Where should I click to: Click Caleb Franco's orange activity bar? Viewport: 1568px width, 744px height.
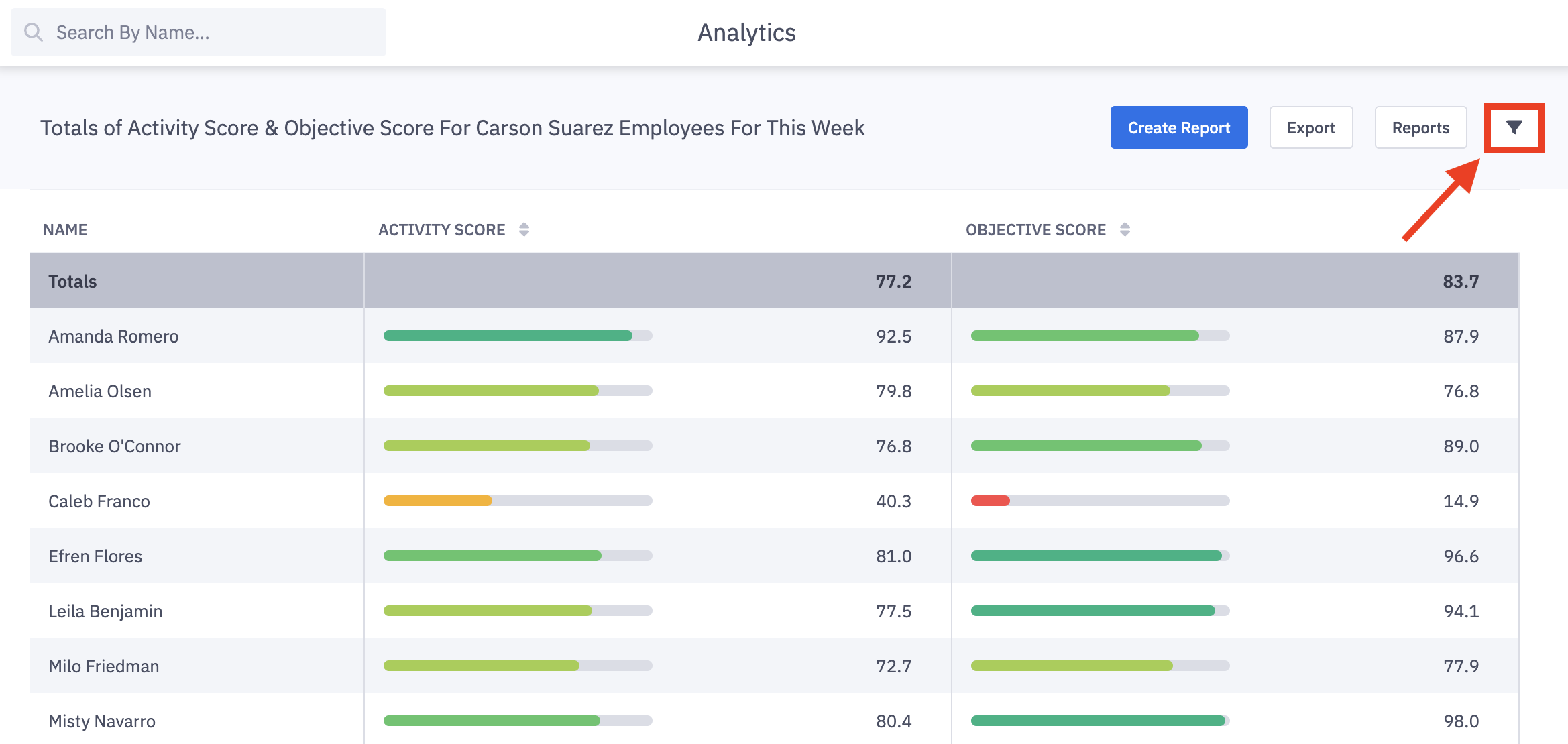(x=437, y=501)
